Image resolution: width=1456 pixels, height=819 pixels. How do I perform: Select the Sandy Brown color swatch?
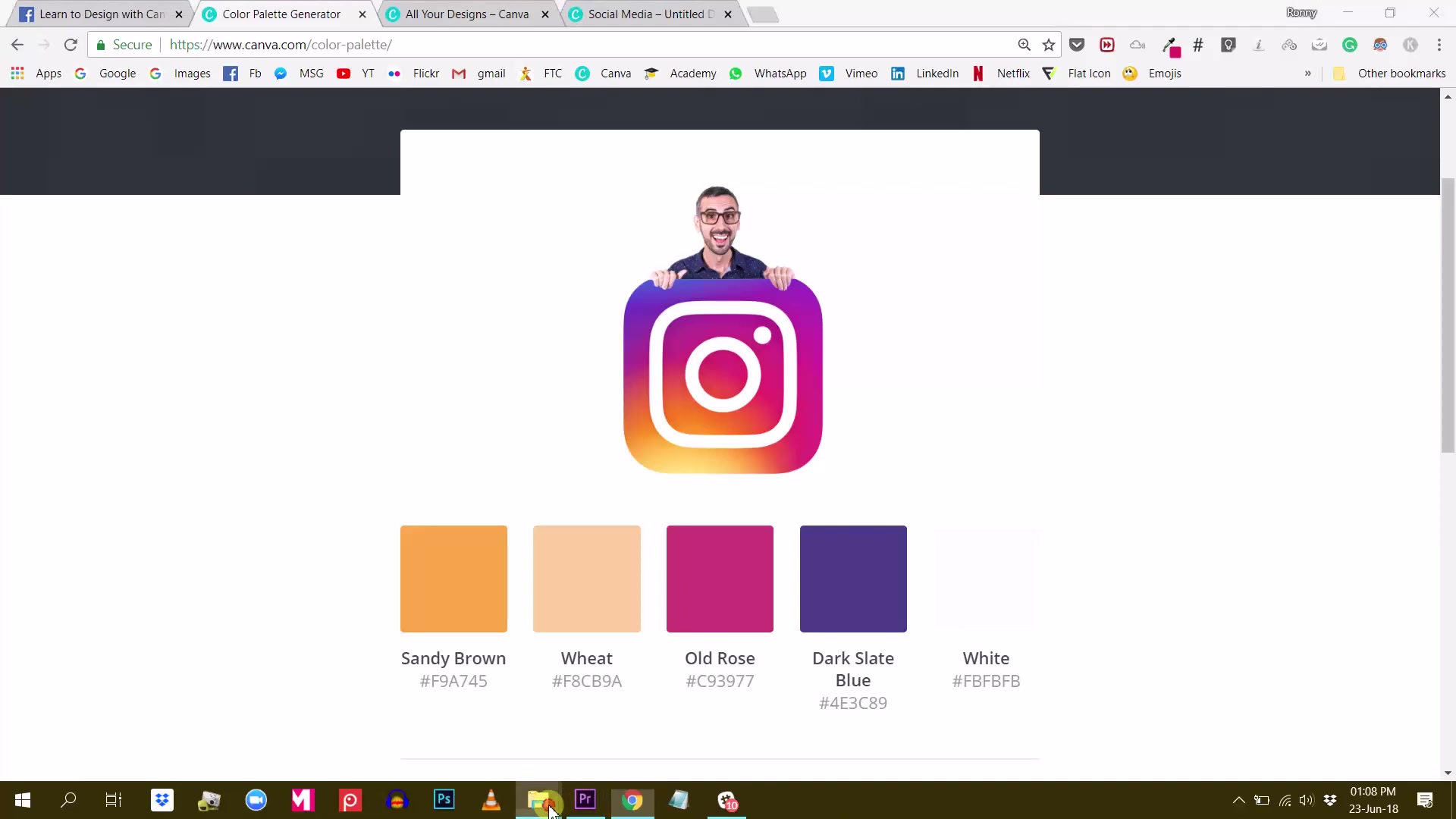click(453, 579)
